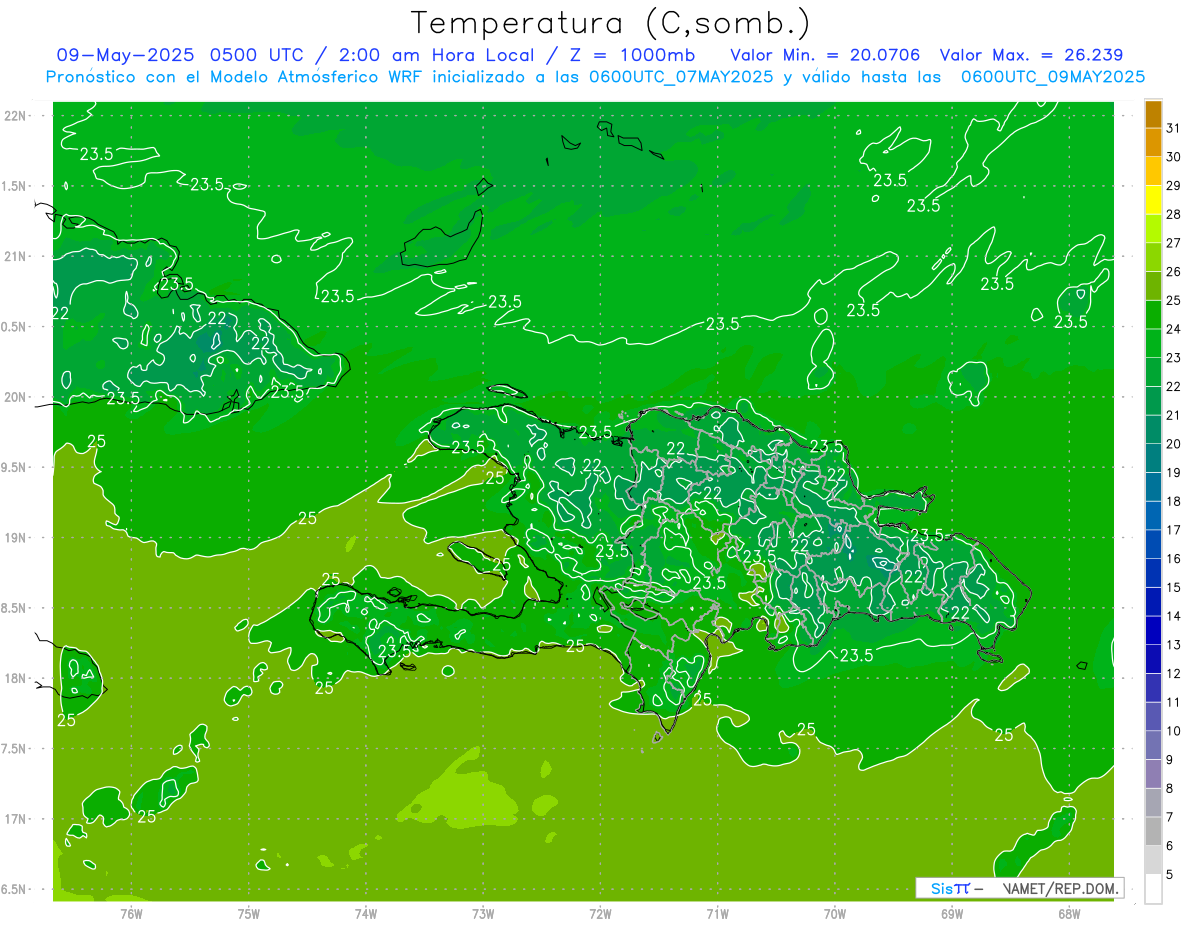Click the '14' label on the color scale
The height and width of the screenshot is (927, 1200).
coord(1173,616)
